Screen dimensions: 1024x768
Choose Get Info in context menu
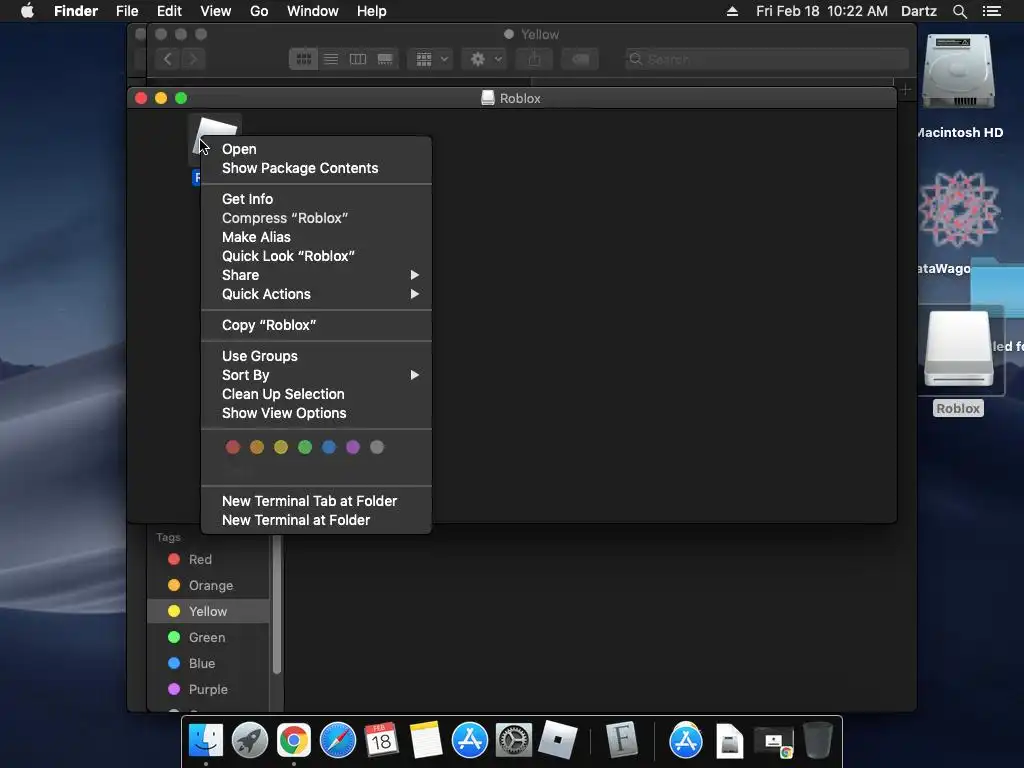click(x=317, y=199)
